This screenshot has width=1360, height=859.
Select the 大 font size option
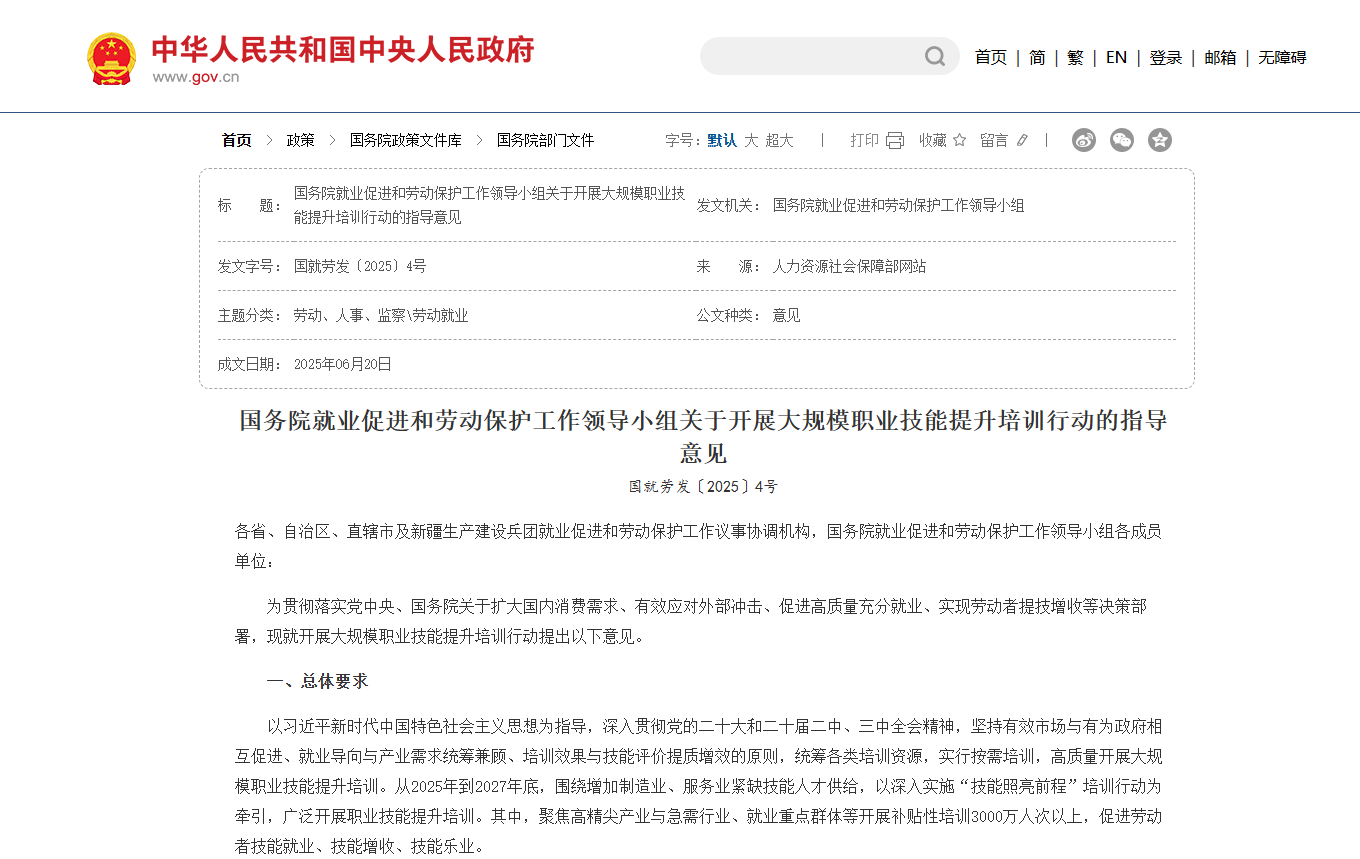click(751, 140)
